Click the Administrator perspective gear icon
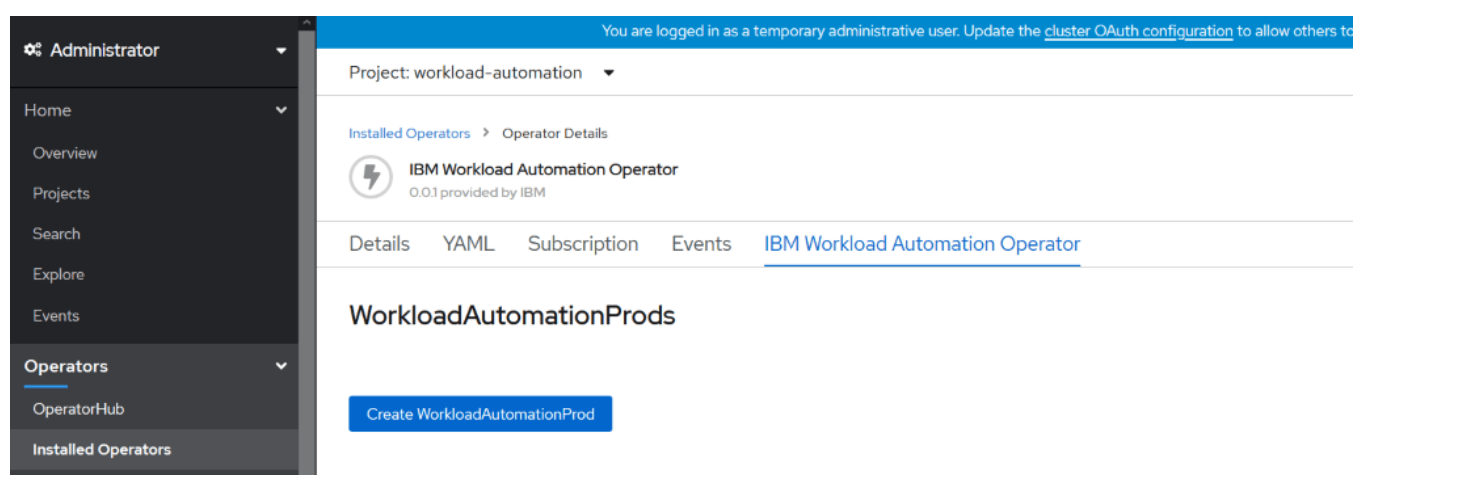 33,50
